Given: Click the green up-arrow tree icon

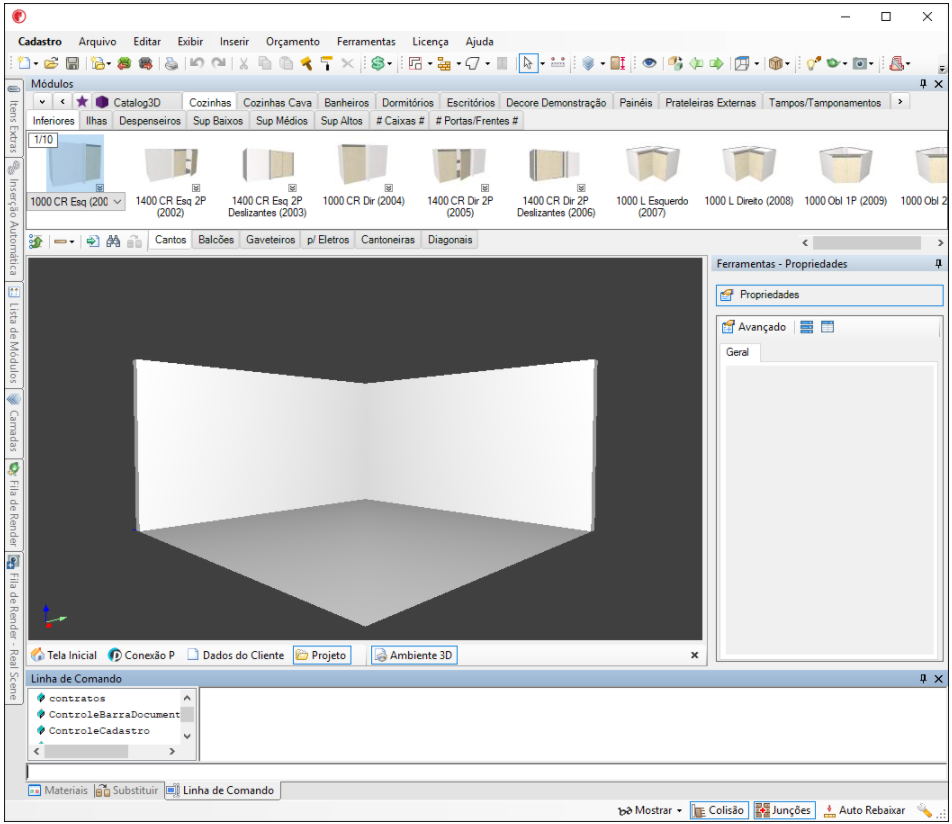Looking at the screenshot, I should click(x=36, y=241).
